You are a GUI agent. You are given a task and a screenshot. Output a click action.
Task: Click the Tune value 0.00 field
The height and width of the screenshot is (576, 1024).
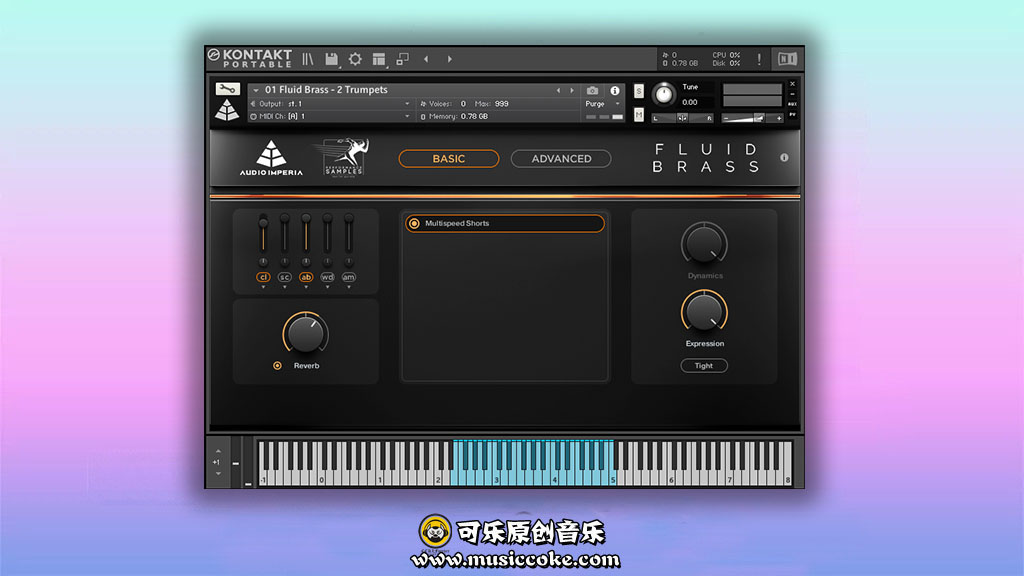tap(690, 103)
